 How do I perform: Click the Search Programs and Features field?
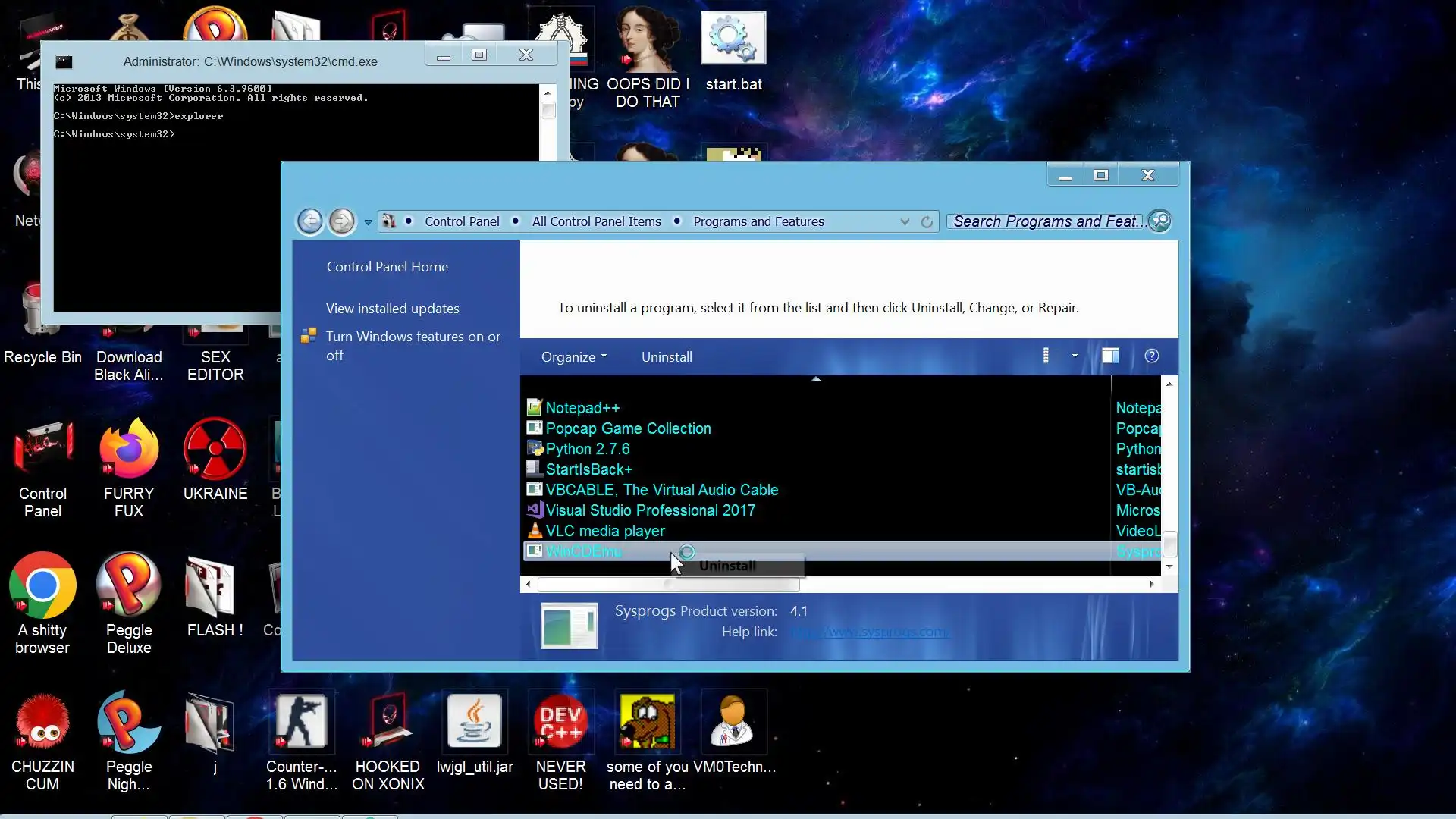tap(1046, 221)
